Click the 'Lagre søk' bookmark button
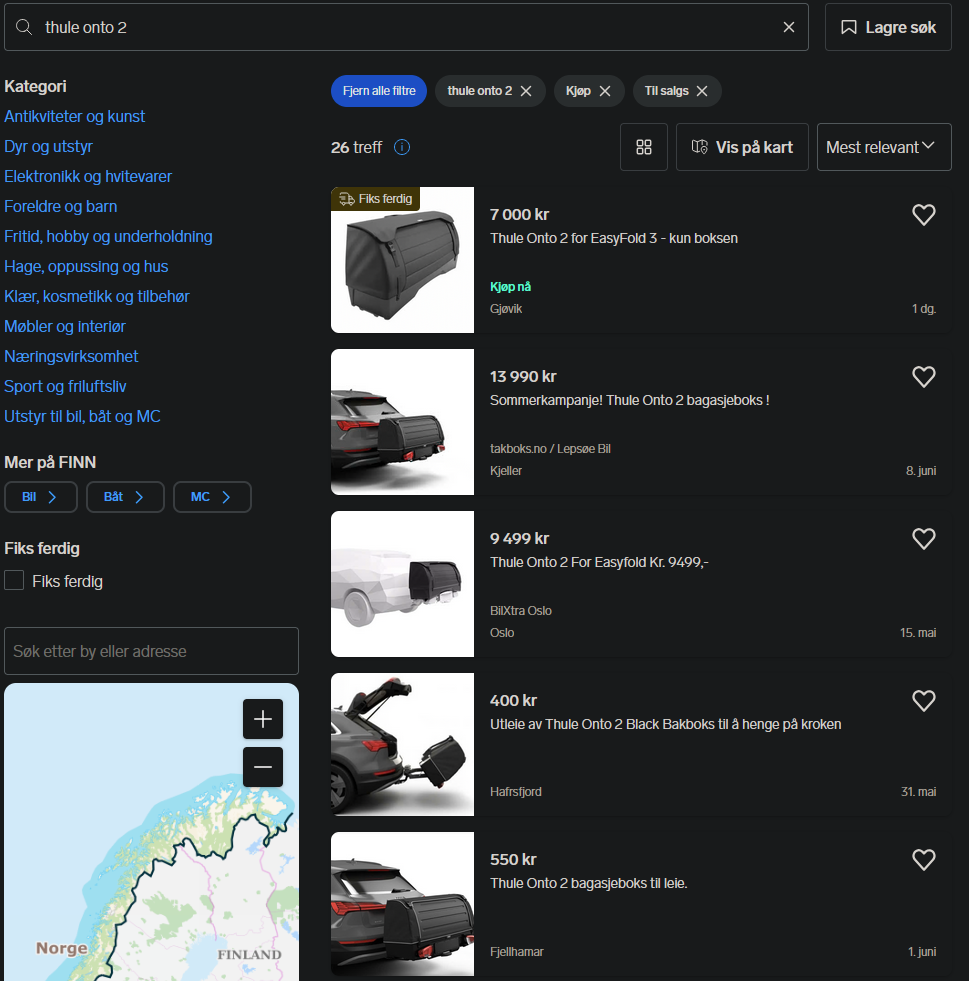 point(888,28)
